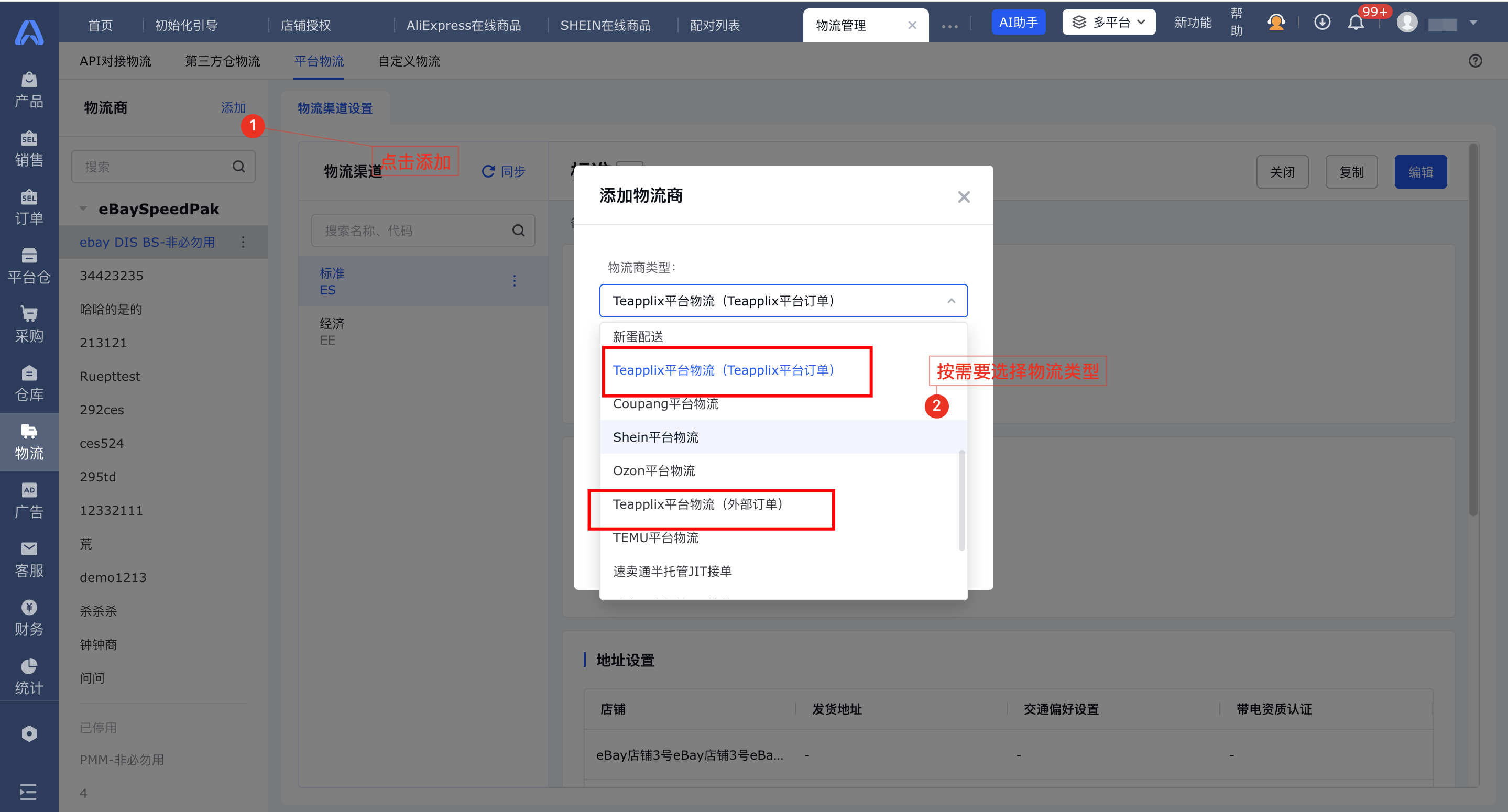
Task: Open the 平台仓 sidebar module
Action: [x=29, y=266]
